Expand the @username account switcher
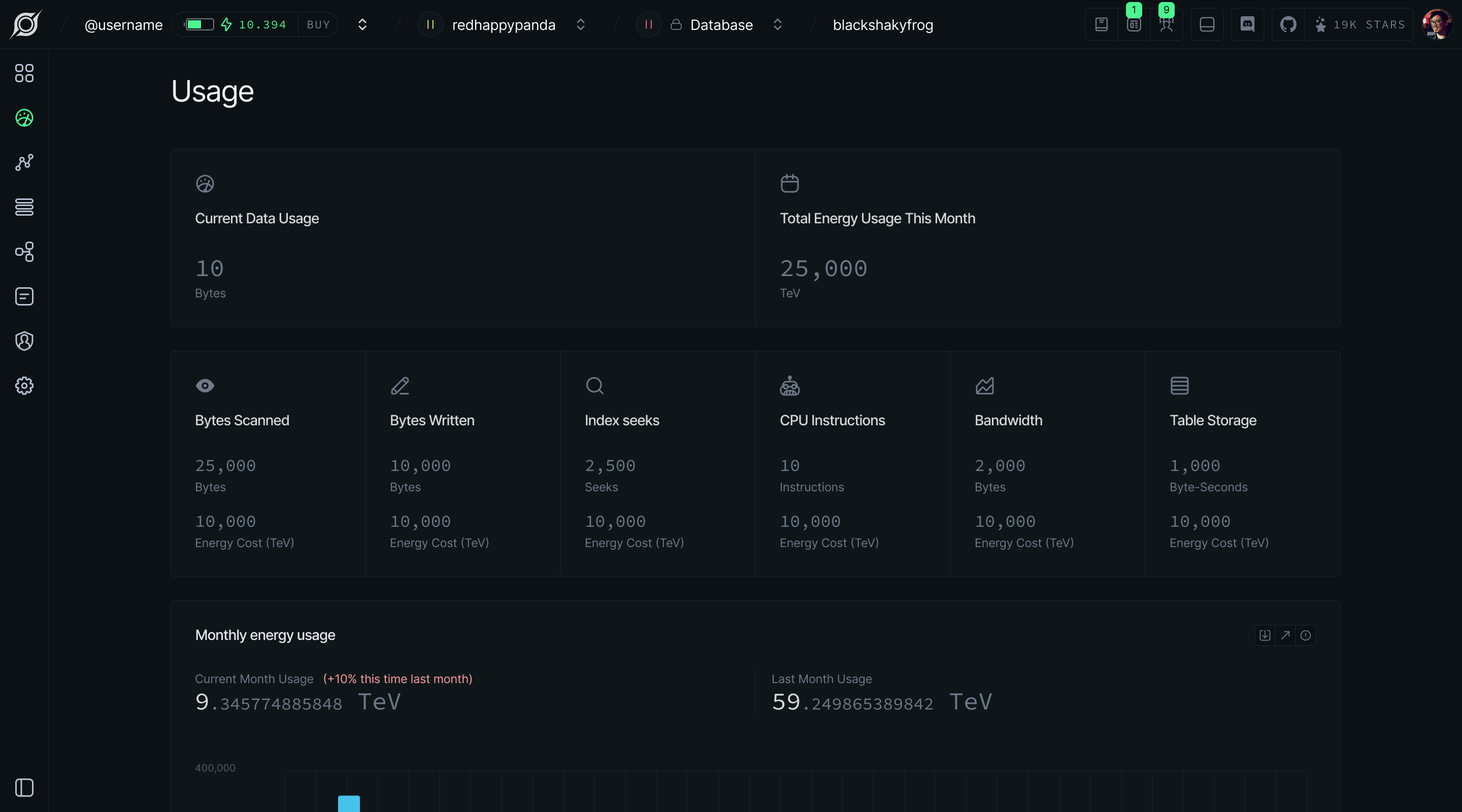Viewport: 1462px width, 812px height. pyautogui.click(x=362, y=24)
